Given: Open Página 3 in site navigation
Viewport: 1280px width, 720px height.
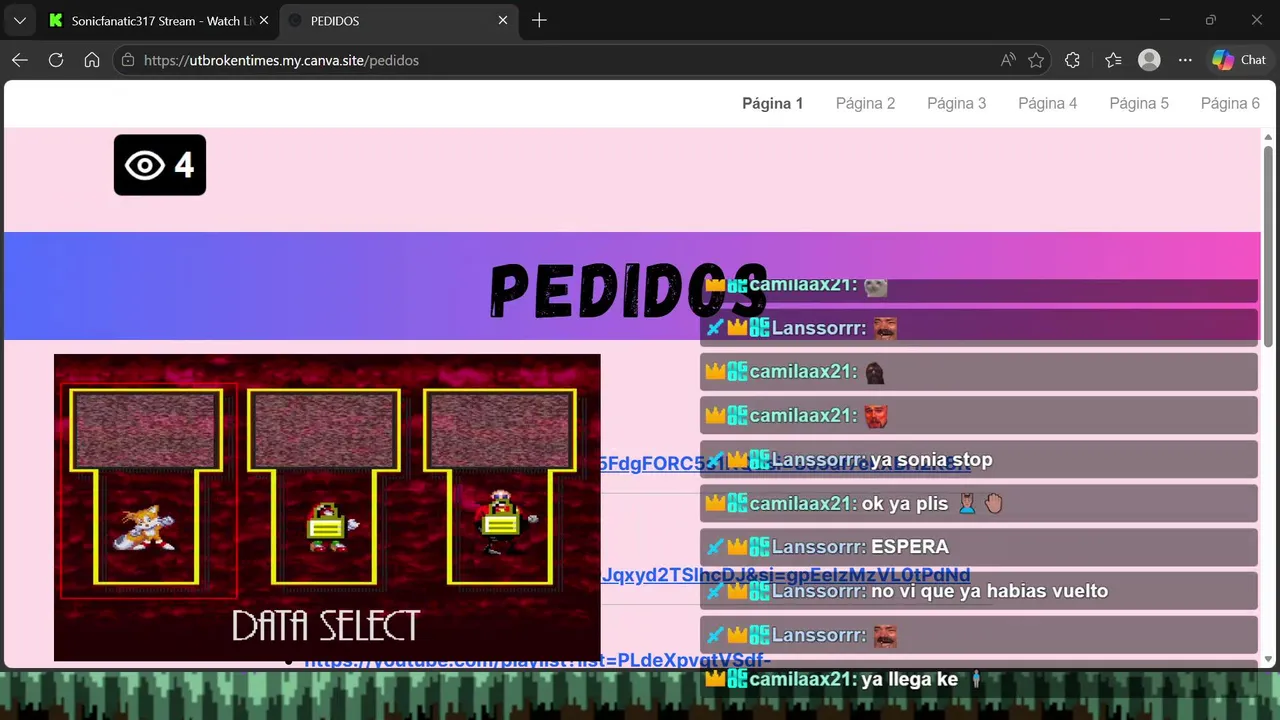Looking at the screenshot, I should pyautogui.click(x=956, y=103).
